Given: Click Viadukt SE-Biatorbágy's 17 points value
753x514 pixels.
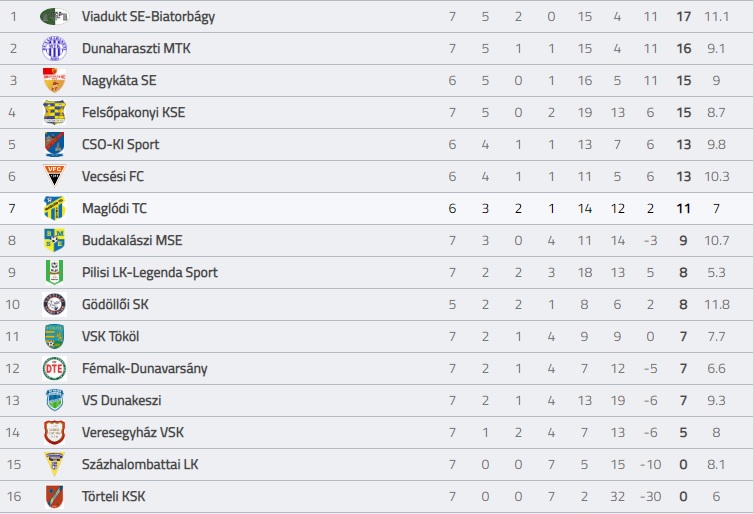Looking at the screenshot, I should 683,16.
